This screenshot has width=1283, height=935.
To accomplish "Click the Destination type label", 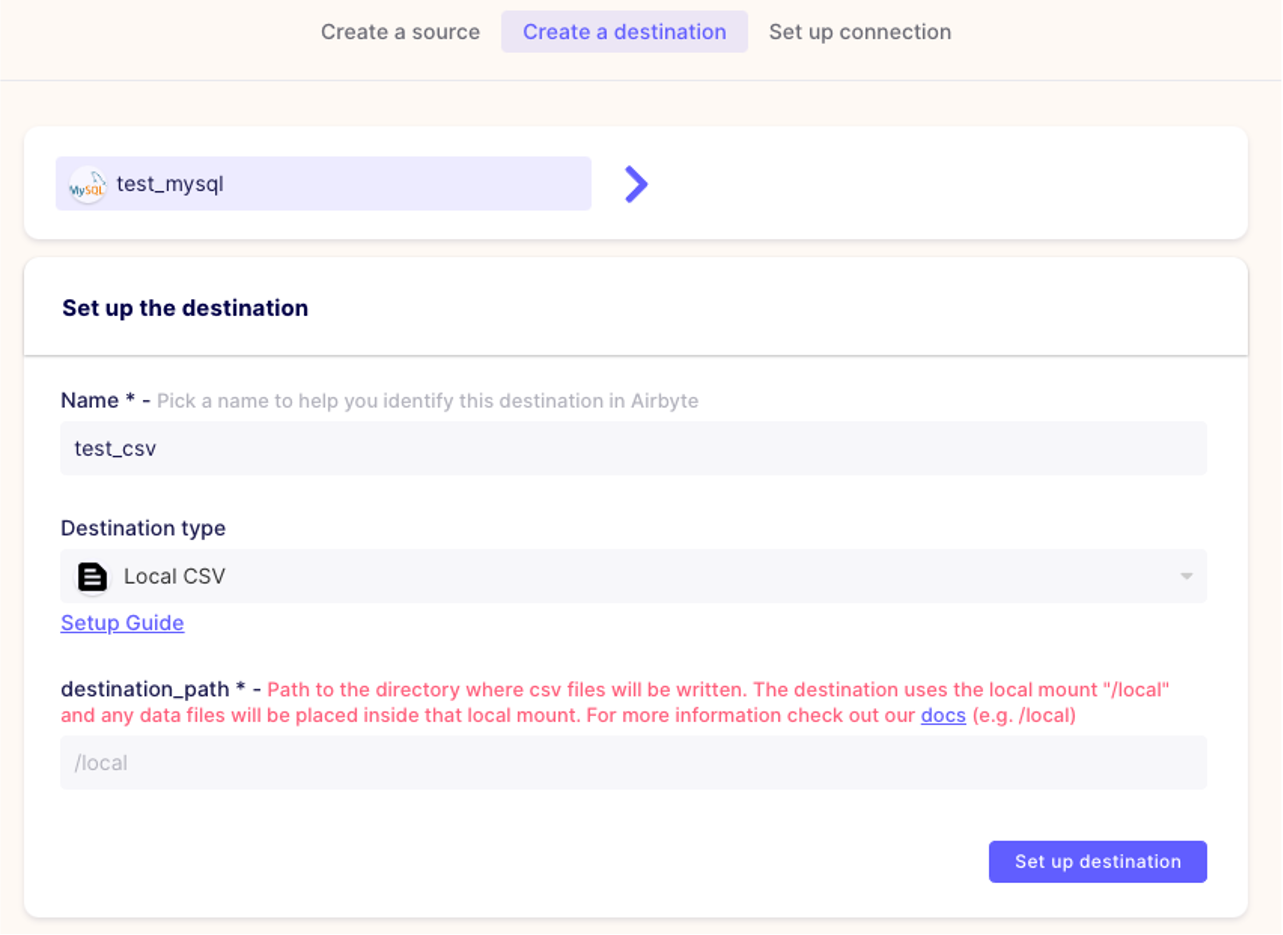I will click(143, 528).
